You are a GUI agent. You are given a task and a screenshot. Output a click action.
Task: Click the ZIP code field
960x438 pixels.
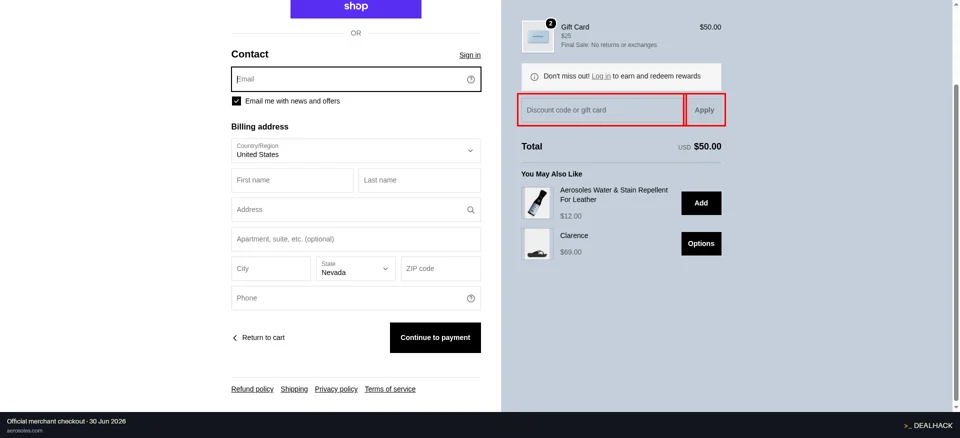point(441,268)
